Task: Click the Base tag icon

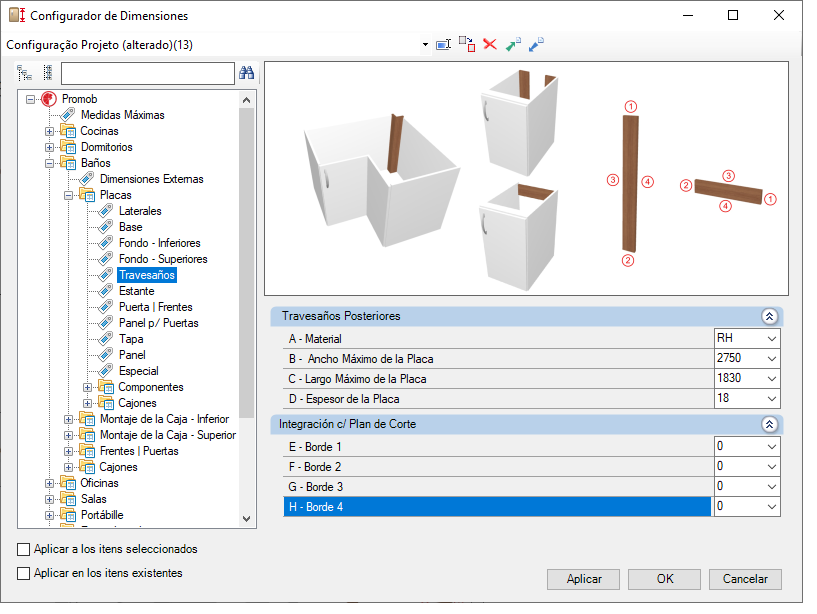Action: click(106, 227)
